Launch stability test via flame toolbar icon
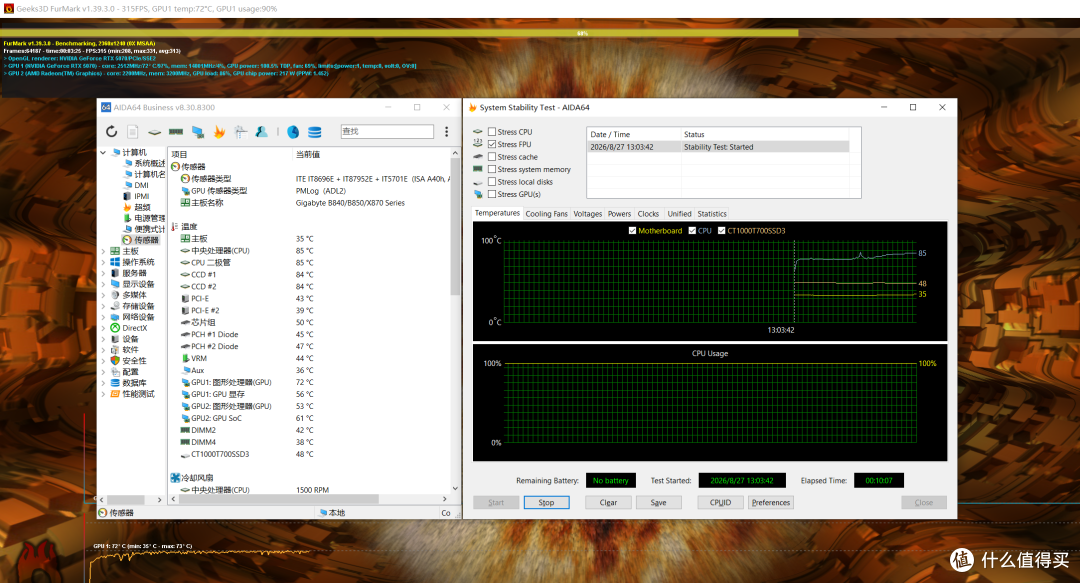The height and width of the screenshot is (583, 1080). [x=219, y=132]
